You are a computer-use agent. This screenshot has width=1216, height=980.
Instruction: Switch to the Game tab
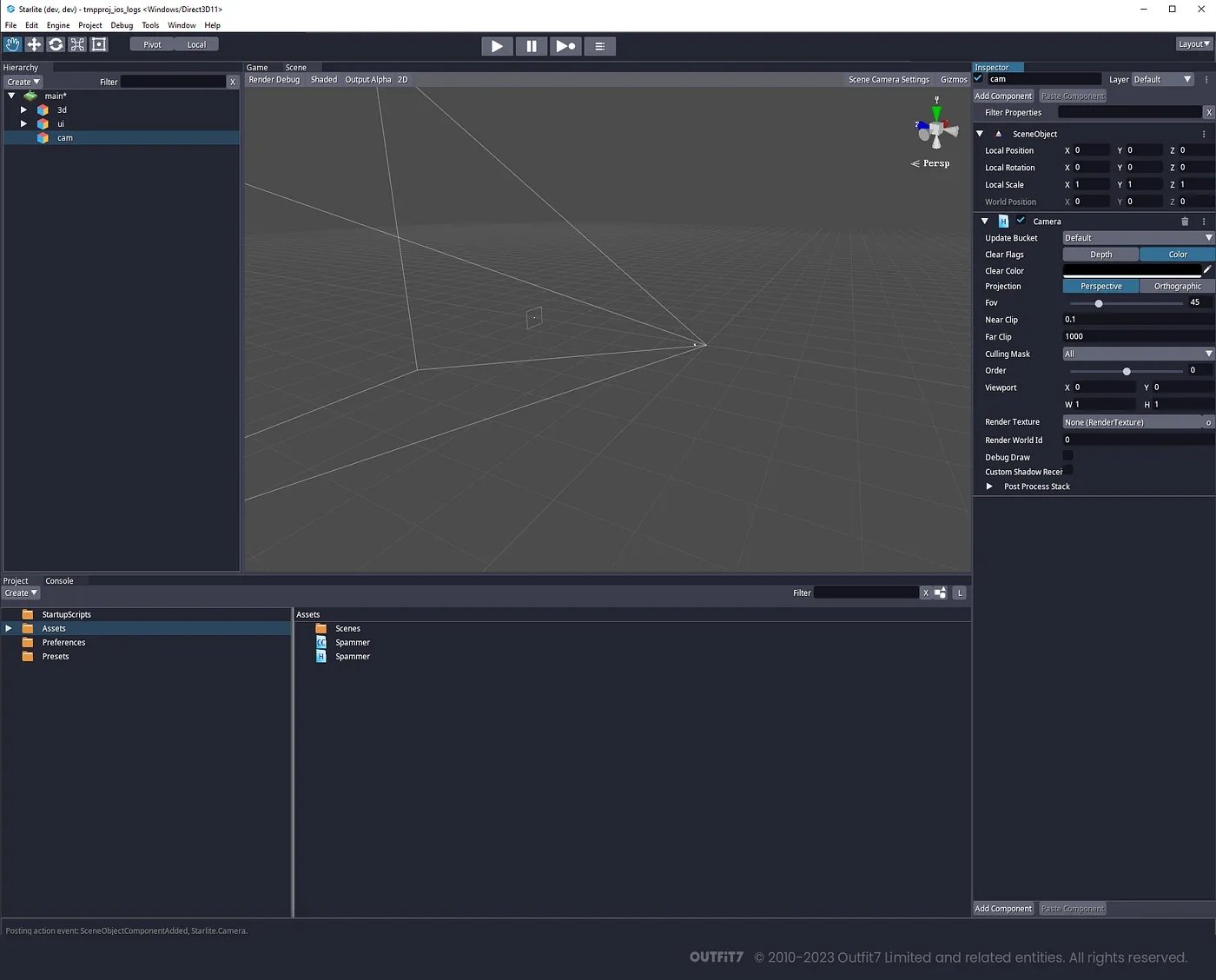point(257,67)
